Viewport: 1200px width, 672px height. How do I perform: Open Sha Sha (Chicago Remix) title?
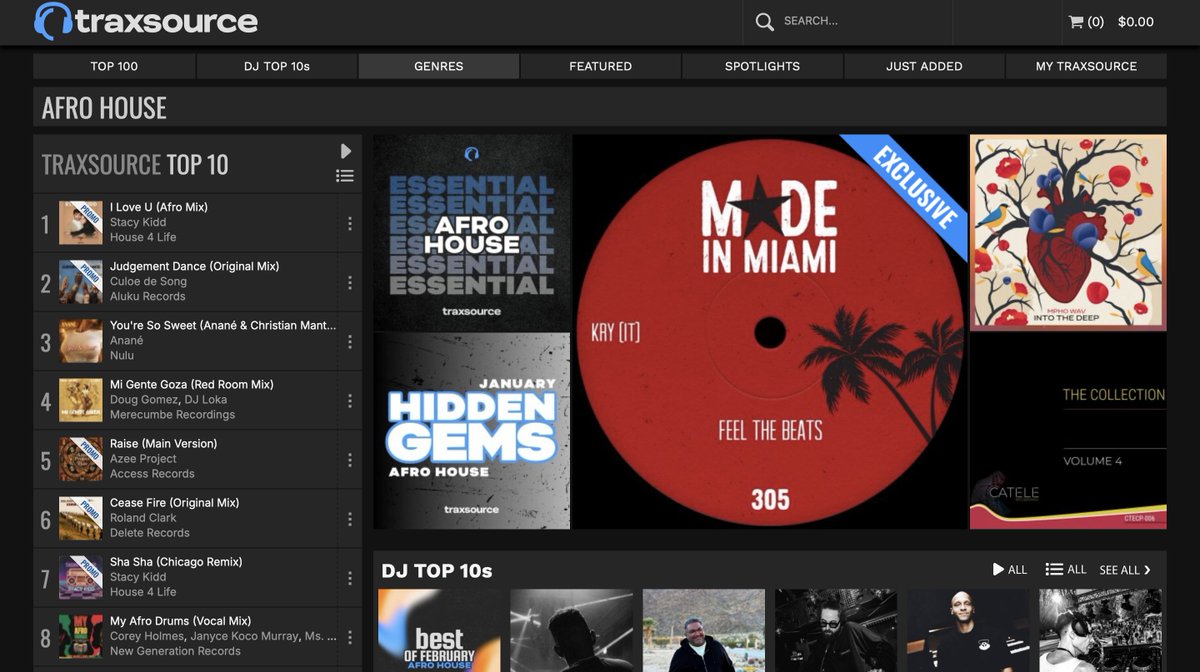coord(176,562)
